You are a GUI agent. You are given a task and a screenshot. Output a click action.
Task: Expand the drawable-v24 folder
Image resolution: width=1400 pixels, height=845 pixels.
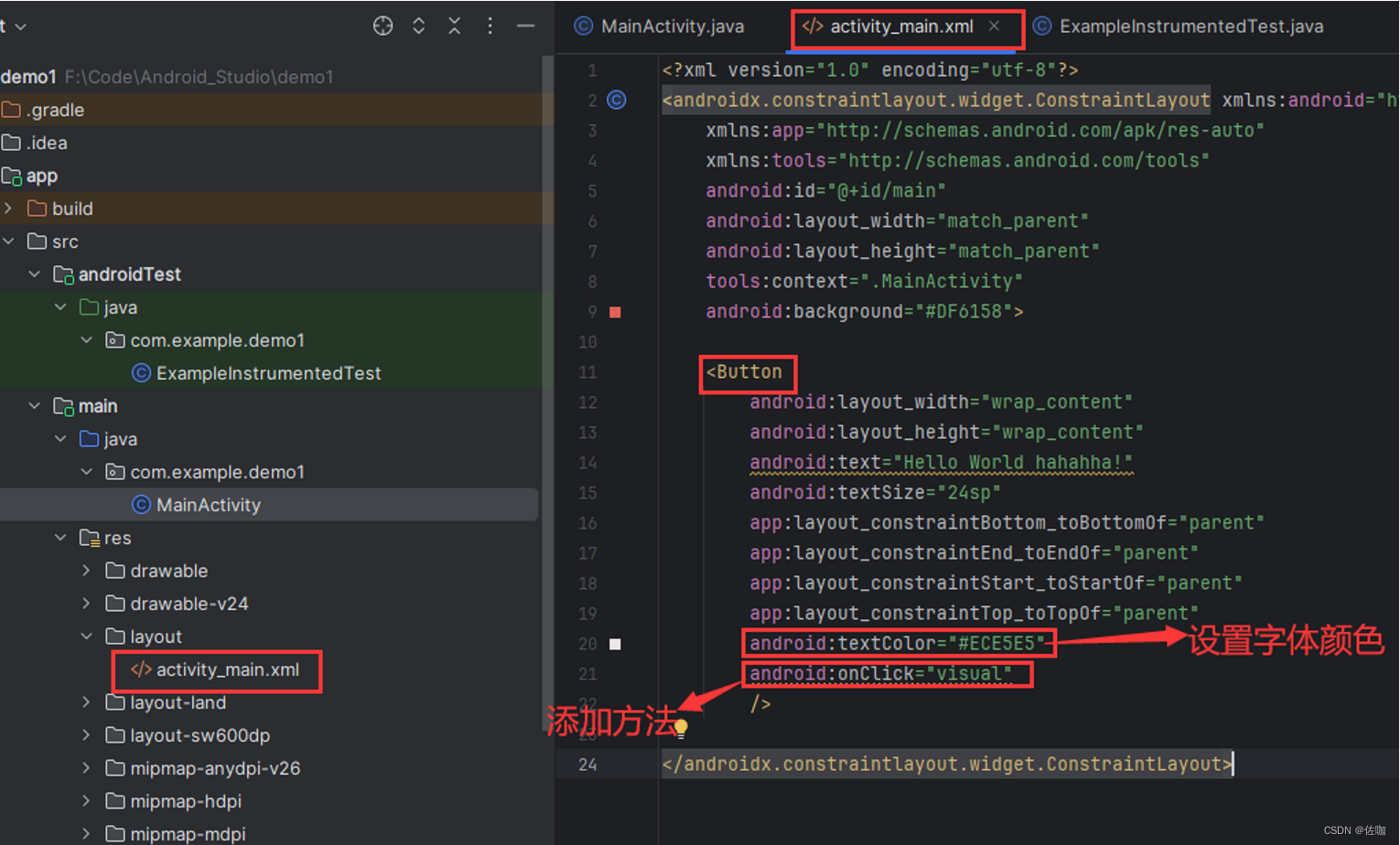point(86,604)
